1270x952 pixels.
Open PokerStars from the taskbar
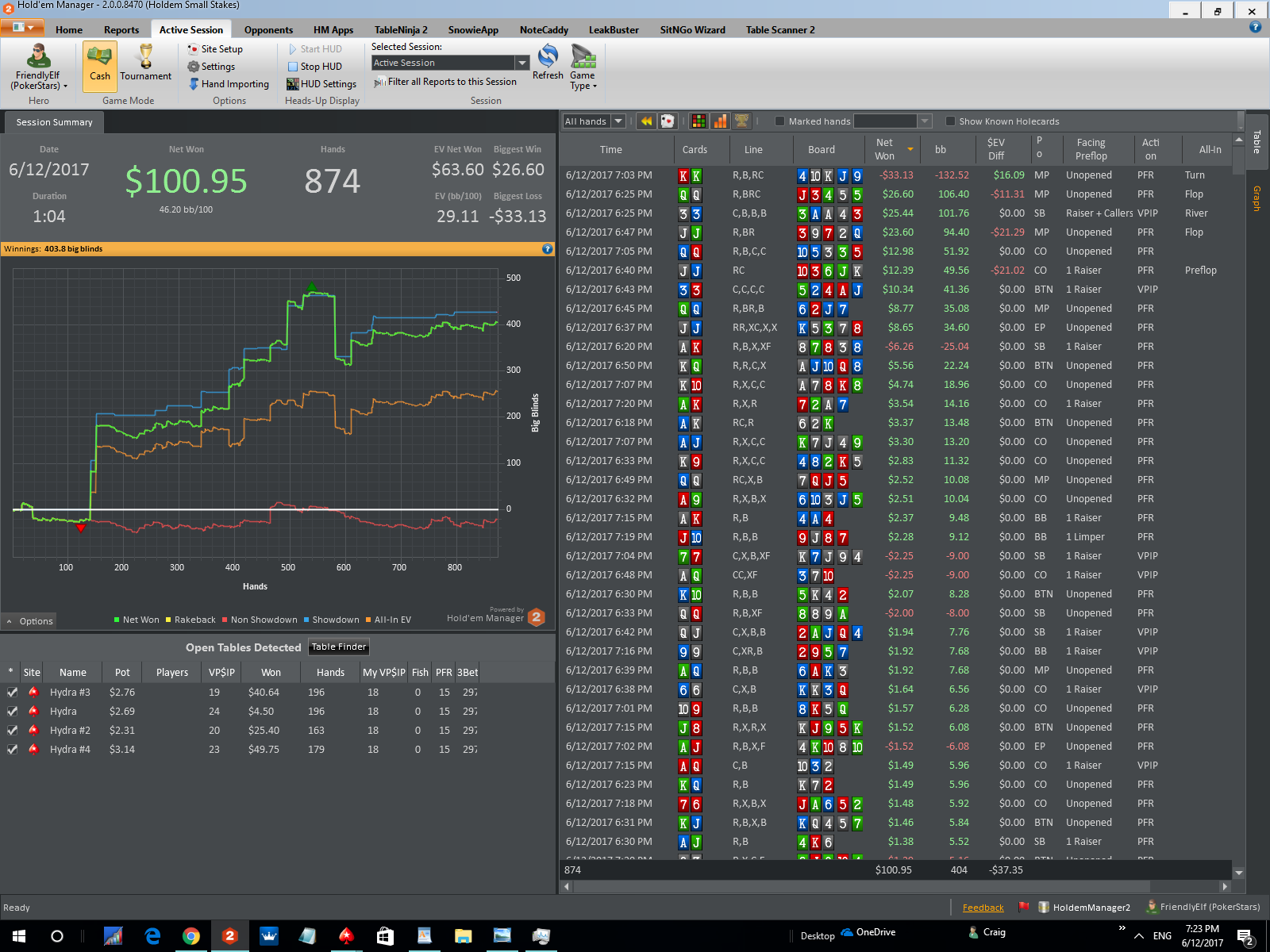(x=346, y=936)
